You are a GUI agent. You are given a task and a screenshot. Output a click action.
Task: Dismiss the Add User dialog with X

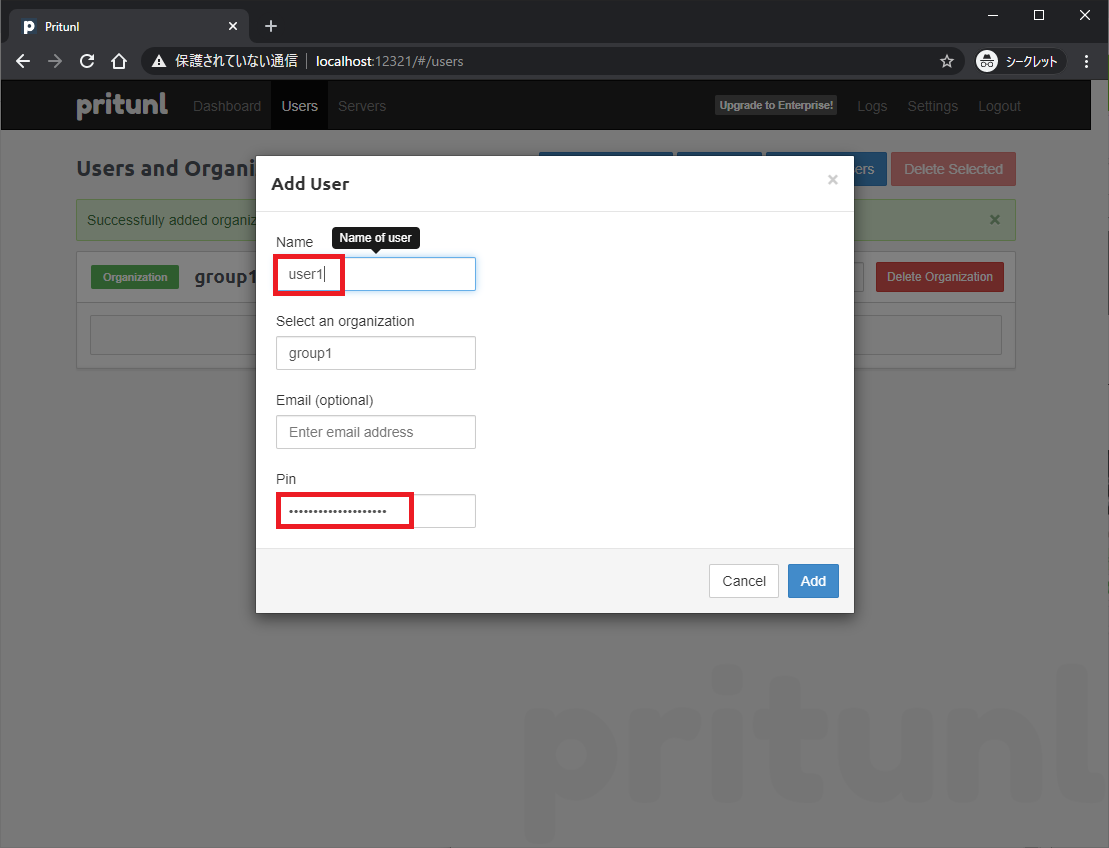(832, 180)
